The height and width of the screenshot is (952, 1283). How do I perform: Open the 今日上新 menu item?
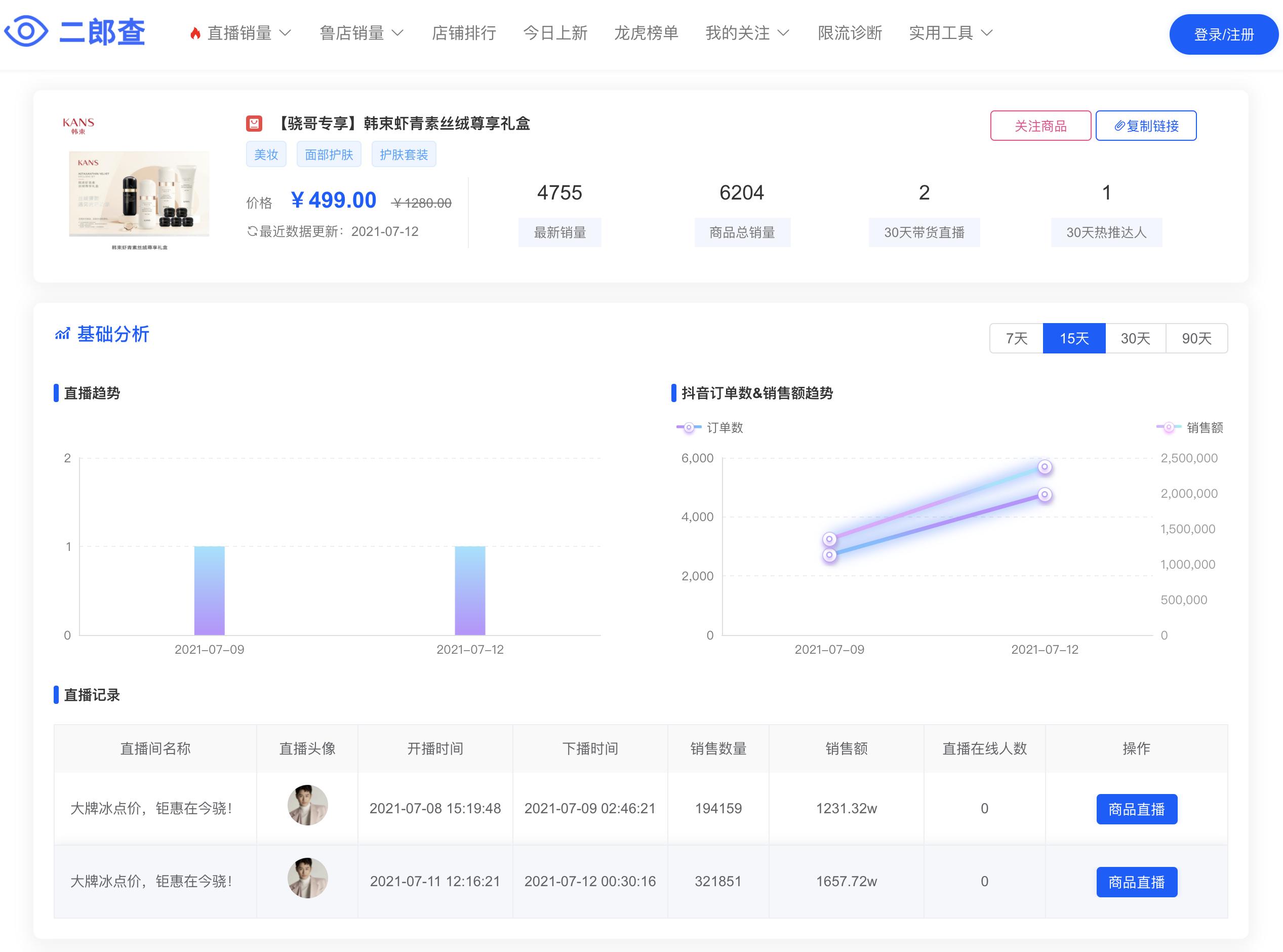pos(555,33)
